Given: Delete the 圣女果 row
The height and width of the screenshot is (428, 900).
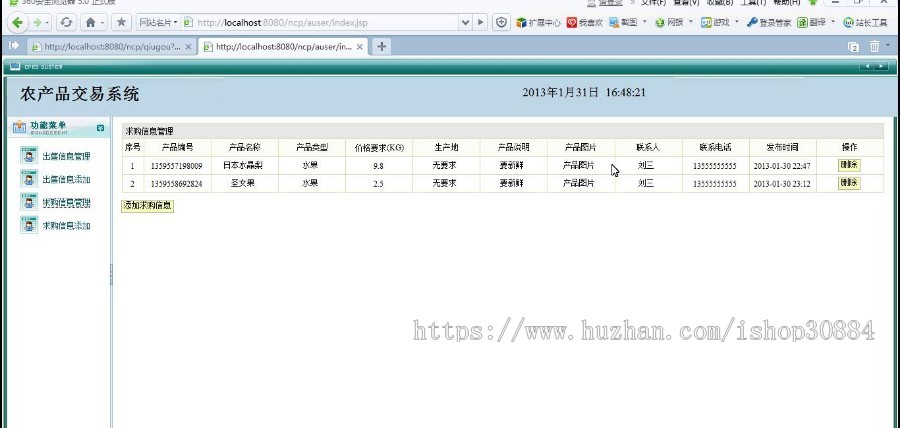Looking at the screenshot, I should (x=849, y=182).
